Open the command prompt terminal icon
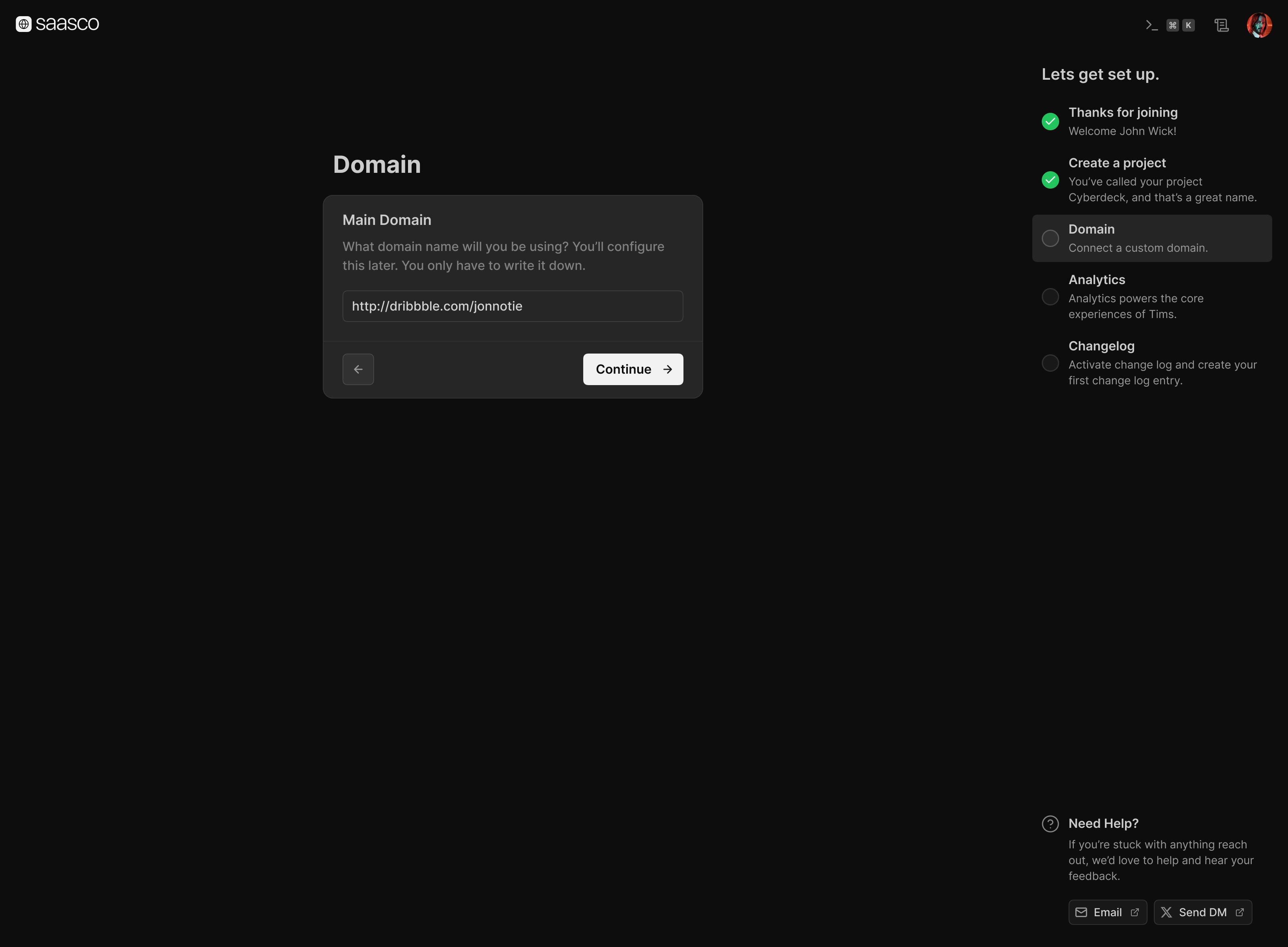Viewport: 1288px width, 947px height. 1151,25
